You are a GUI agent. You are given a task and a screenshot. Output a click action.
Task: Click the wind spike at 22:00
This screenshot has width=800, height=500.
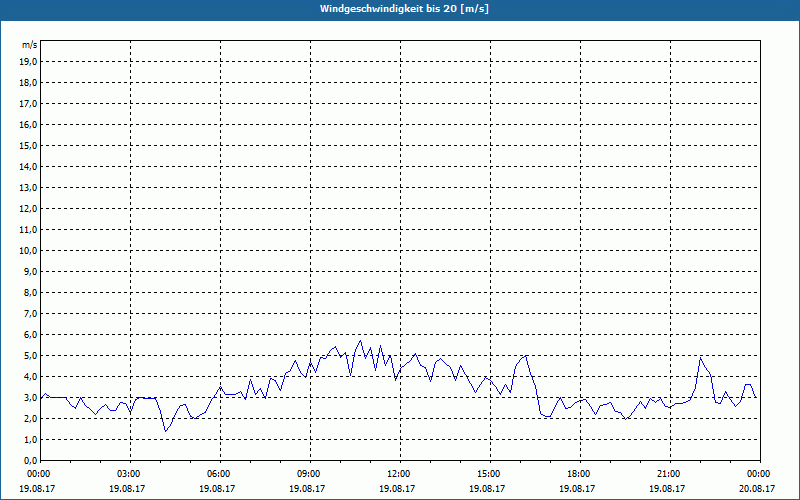pyautogui.click(x=701, y=358)
